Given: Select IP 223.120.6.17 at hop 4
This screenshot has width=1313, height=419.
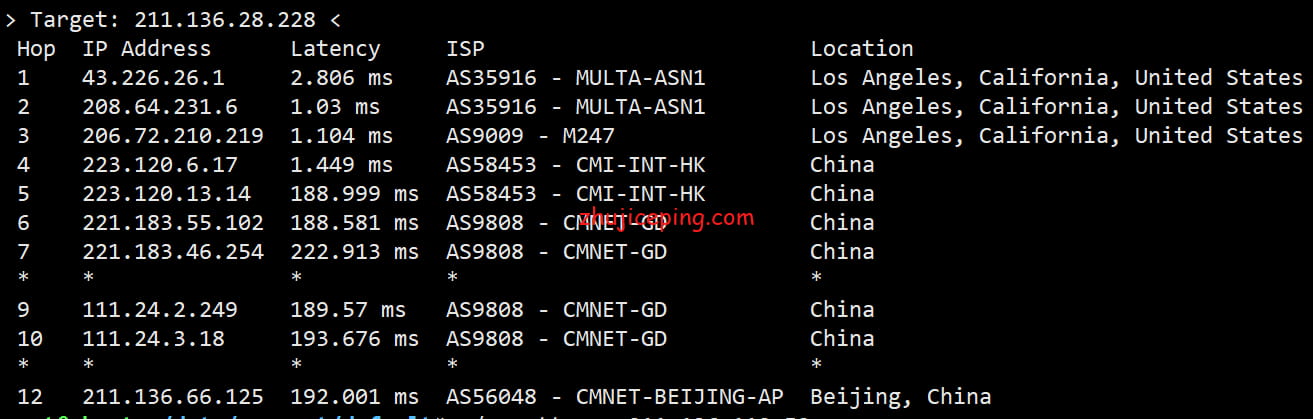Looking at the screenshot, I should click(x=147, y=164).
